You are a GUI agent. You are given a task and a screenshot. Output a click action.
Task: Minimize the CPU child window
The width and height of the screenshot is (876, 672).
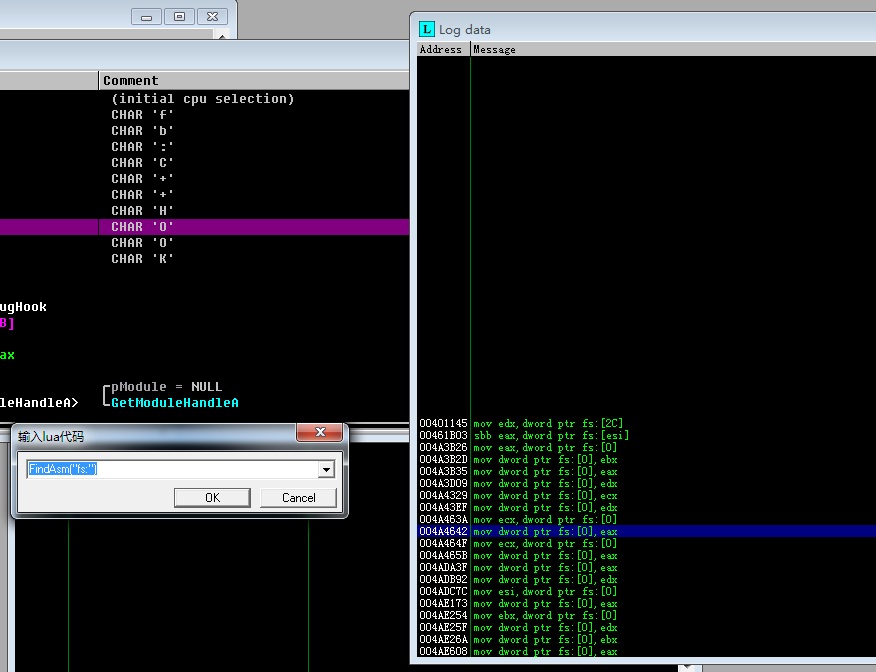point(146,17)
